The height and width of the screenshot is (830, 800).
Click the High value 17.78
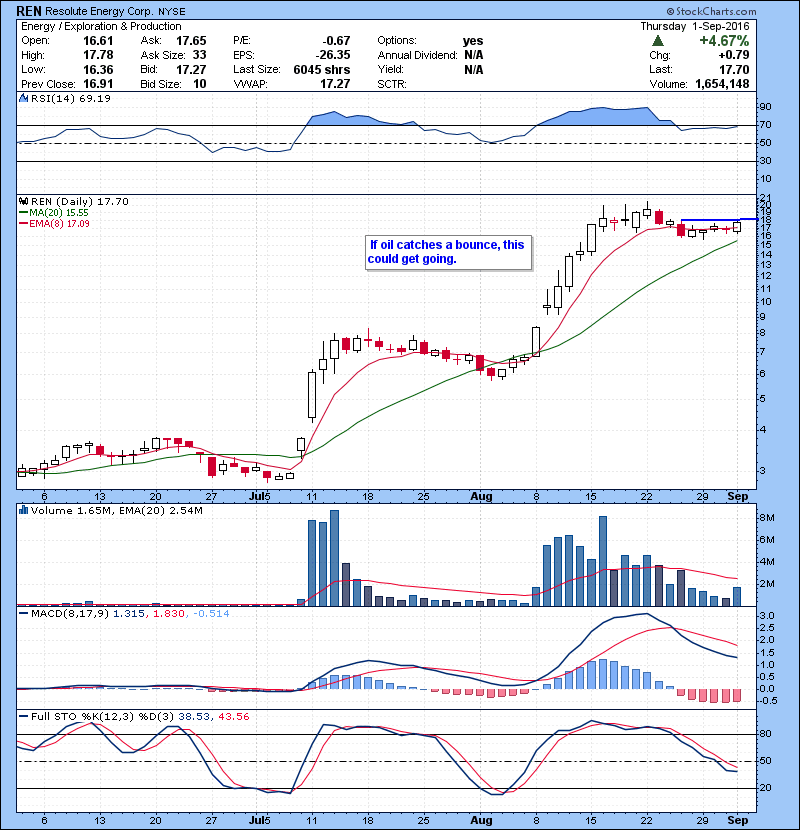click(98, 55)
